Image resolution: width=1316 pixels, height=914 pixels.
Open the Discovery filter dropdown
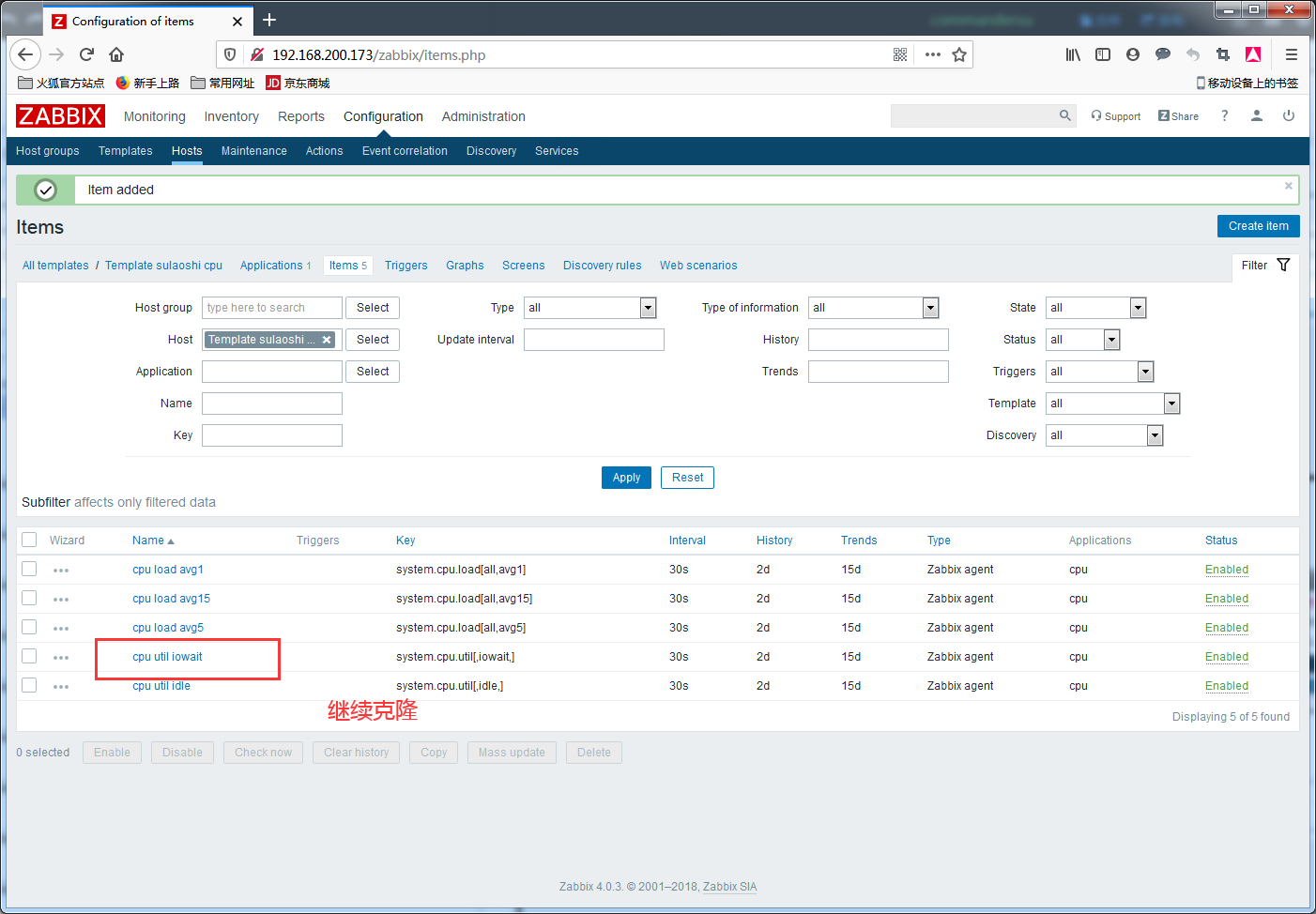click(1104, 435)
